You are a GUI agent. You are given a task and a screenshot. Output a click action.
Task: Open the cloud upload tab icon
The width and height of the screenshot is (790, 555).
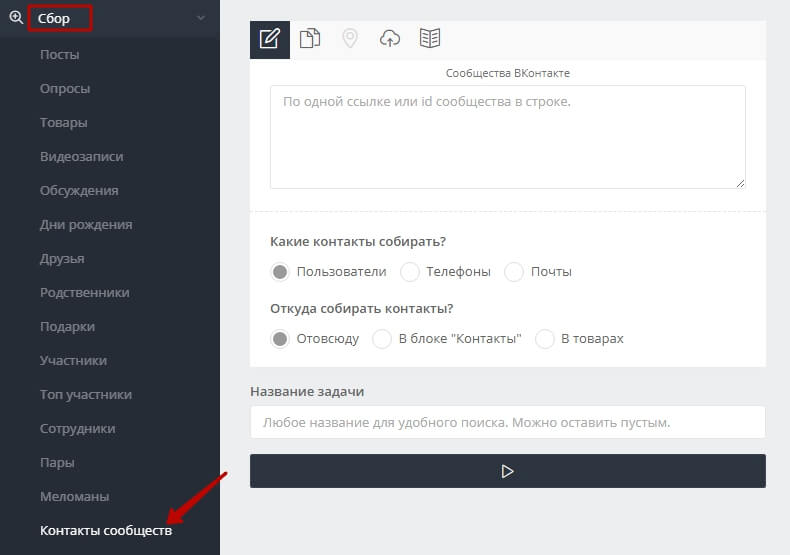[389, 38]
